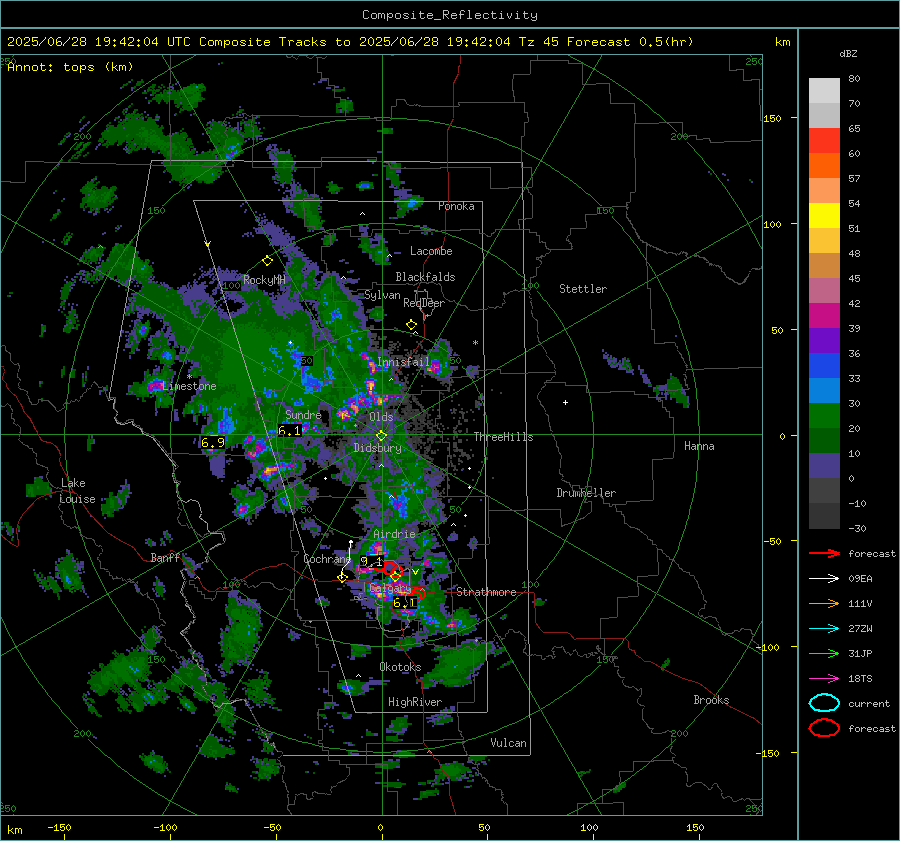Click the Innisfail city label

403,362
